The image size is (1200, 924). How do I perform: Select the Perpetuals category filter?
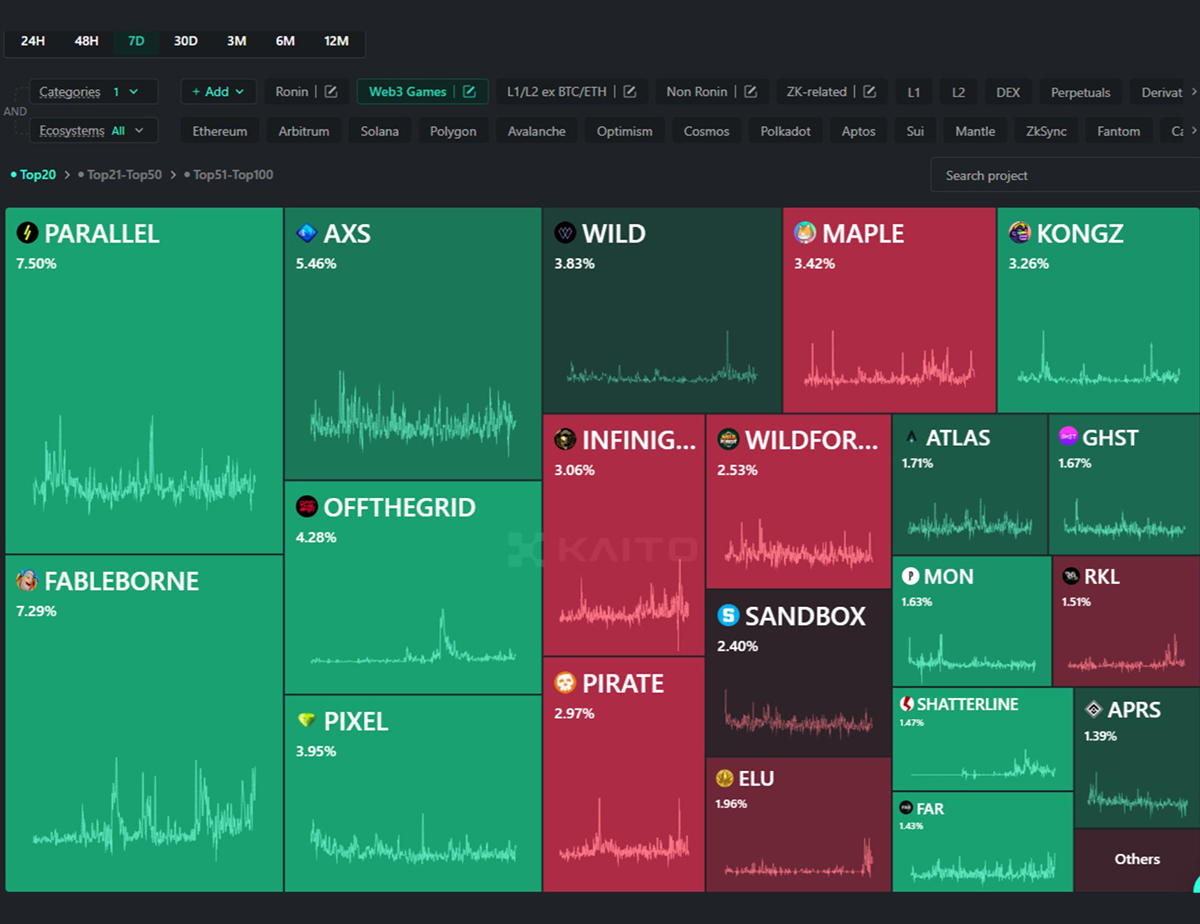tap(1081, 92)
